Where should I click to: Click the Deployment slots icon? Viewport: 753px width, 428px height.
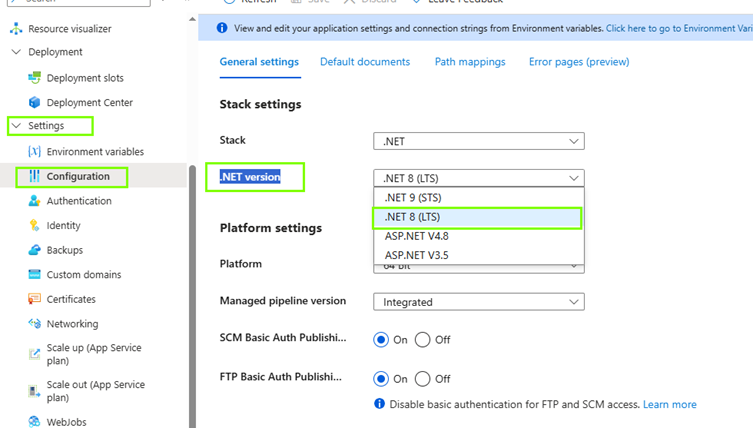[35, 78]
